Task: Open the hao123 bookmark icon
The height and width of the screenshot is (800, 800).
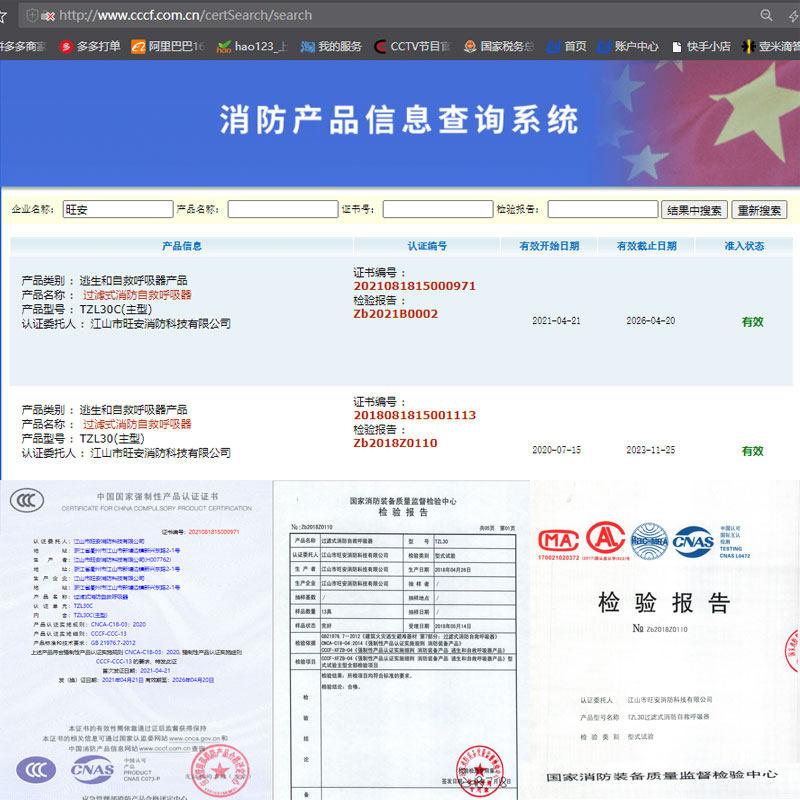Action: [x=223, y=46]
